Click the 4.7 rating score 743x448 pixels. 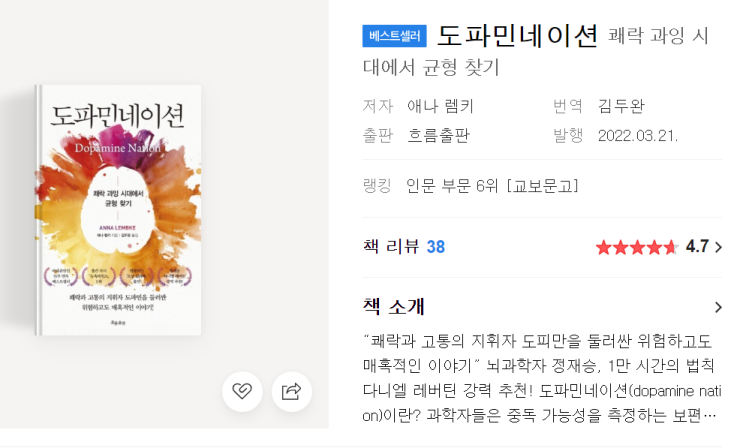coord(697,247)
